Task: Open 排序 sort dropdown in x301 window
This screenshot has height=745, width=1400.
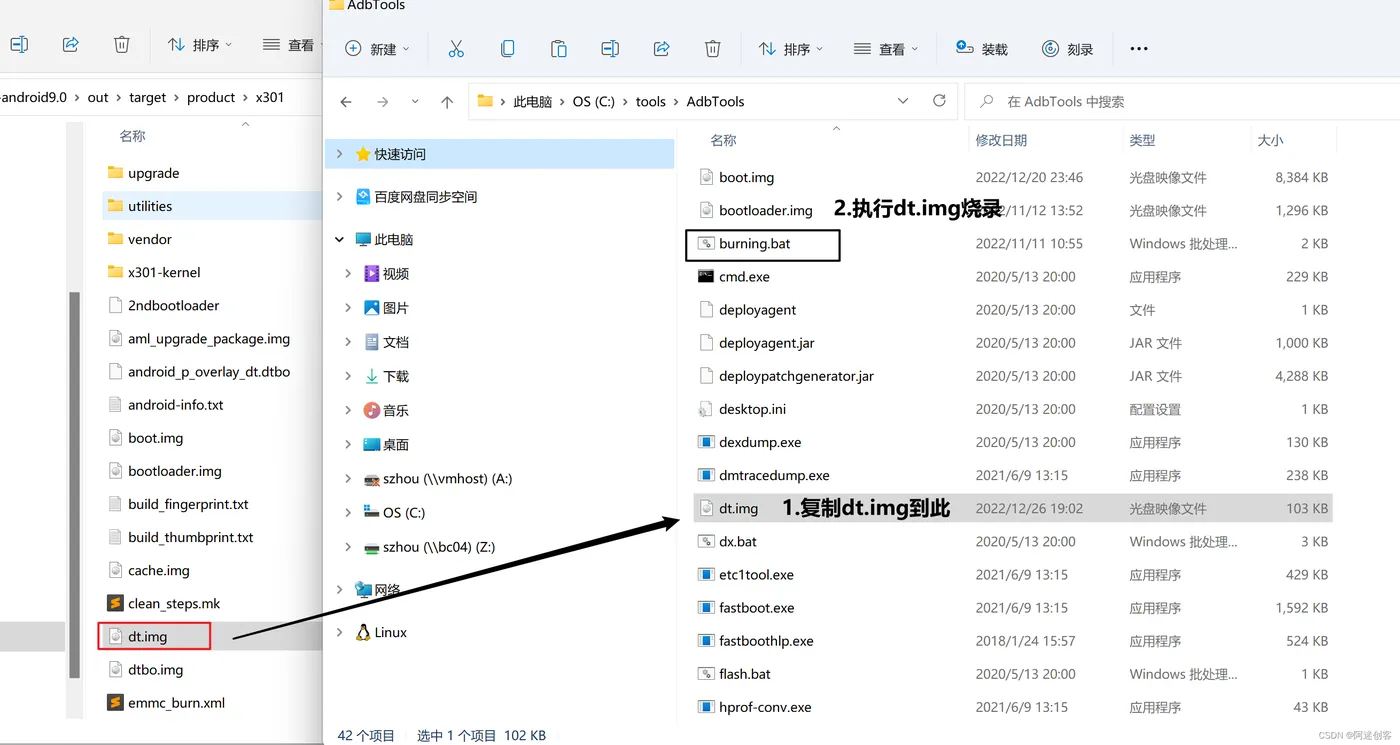Action: [x=199, y=44]
